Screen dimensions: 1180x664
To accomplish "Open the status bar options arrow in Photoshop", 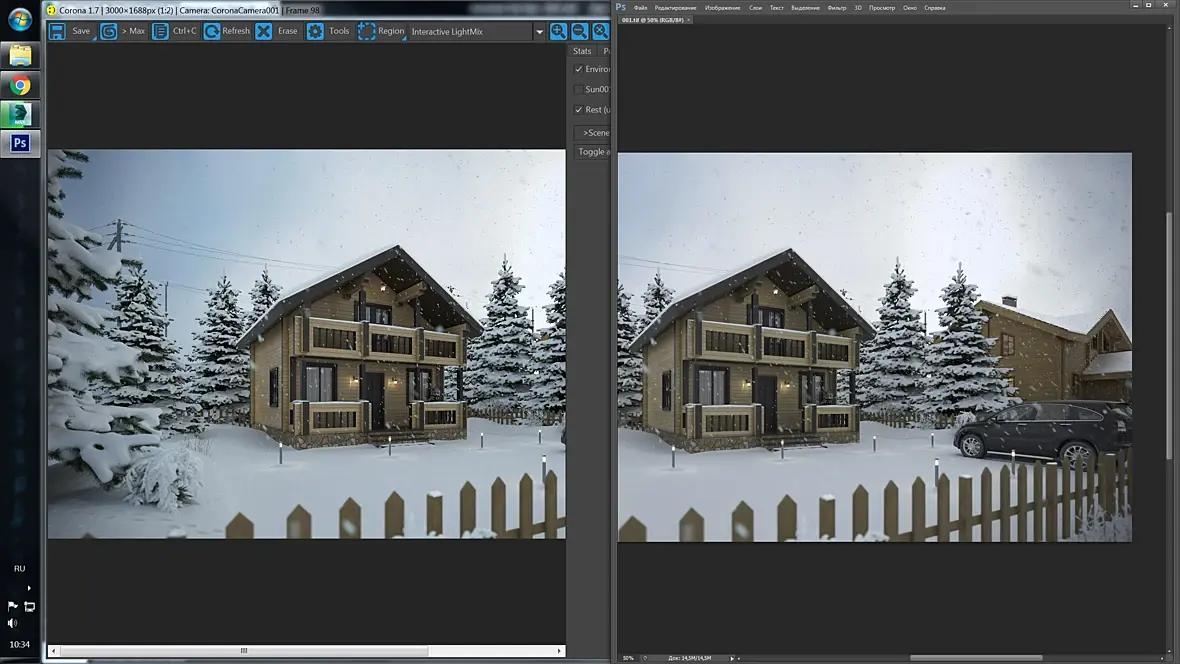I will (731, 658).
